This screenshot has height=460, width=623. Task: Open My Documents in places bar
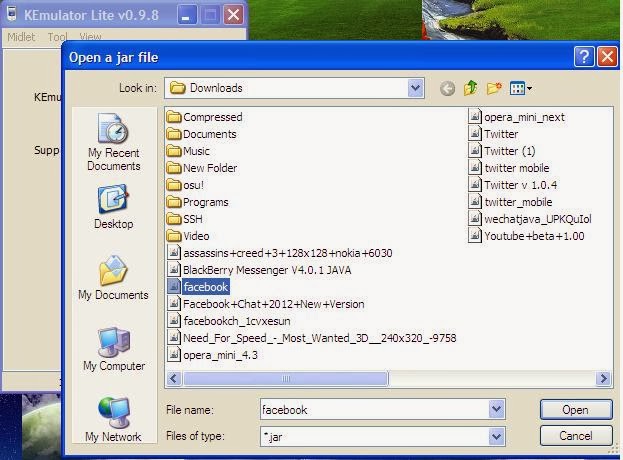(x=113, y=278)
